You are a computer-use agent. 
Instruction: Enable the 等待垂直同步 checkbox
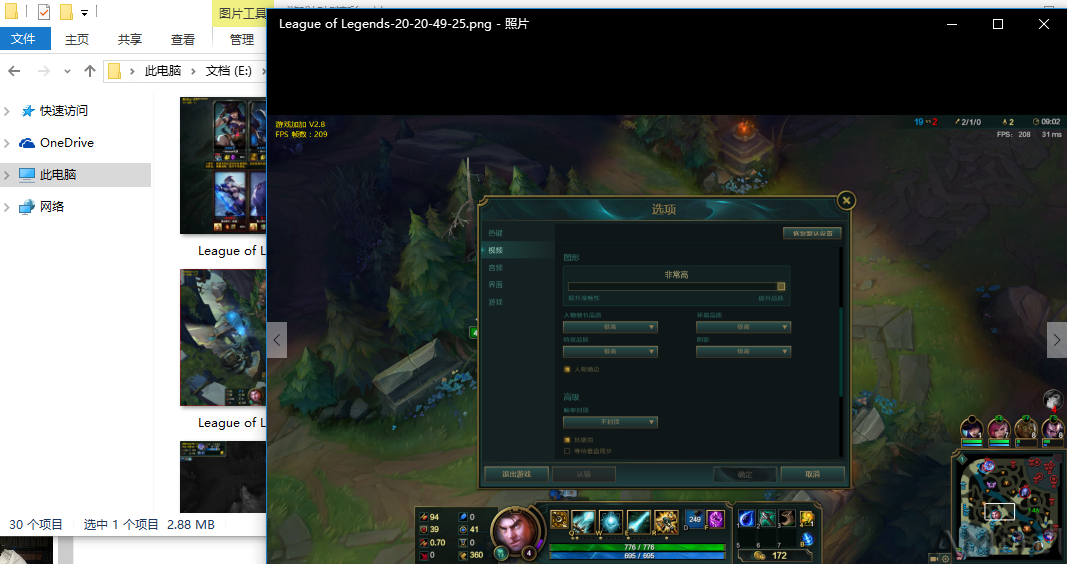click(567, 451)
